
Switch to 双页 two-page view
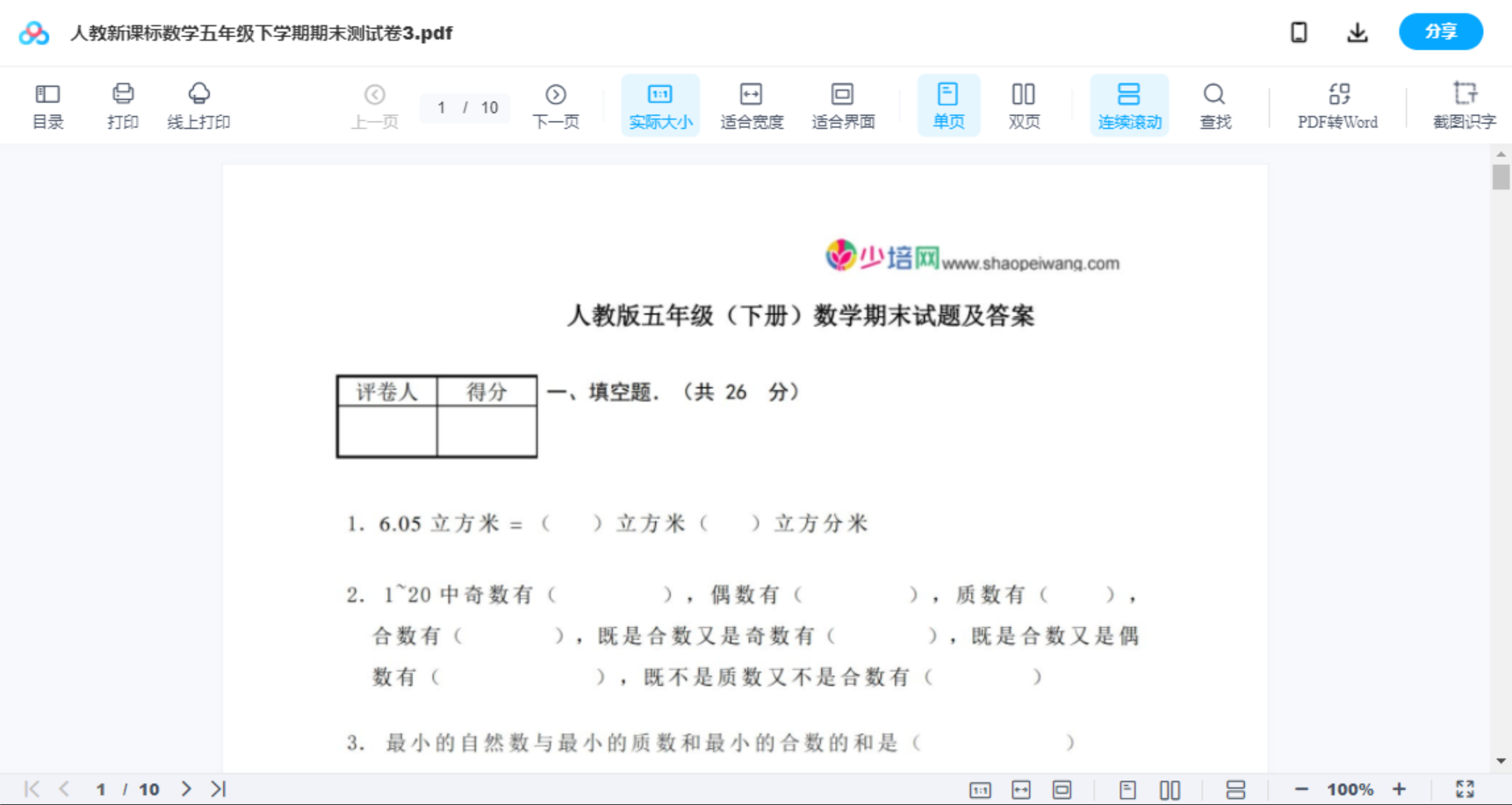[x=1024, y=104]
